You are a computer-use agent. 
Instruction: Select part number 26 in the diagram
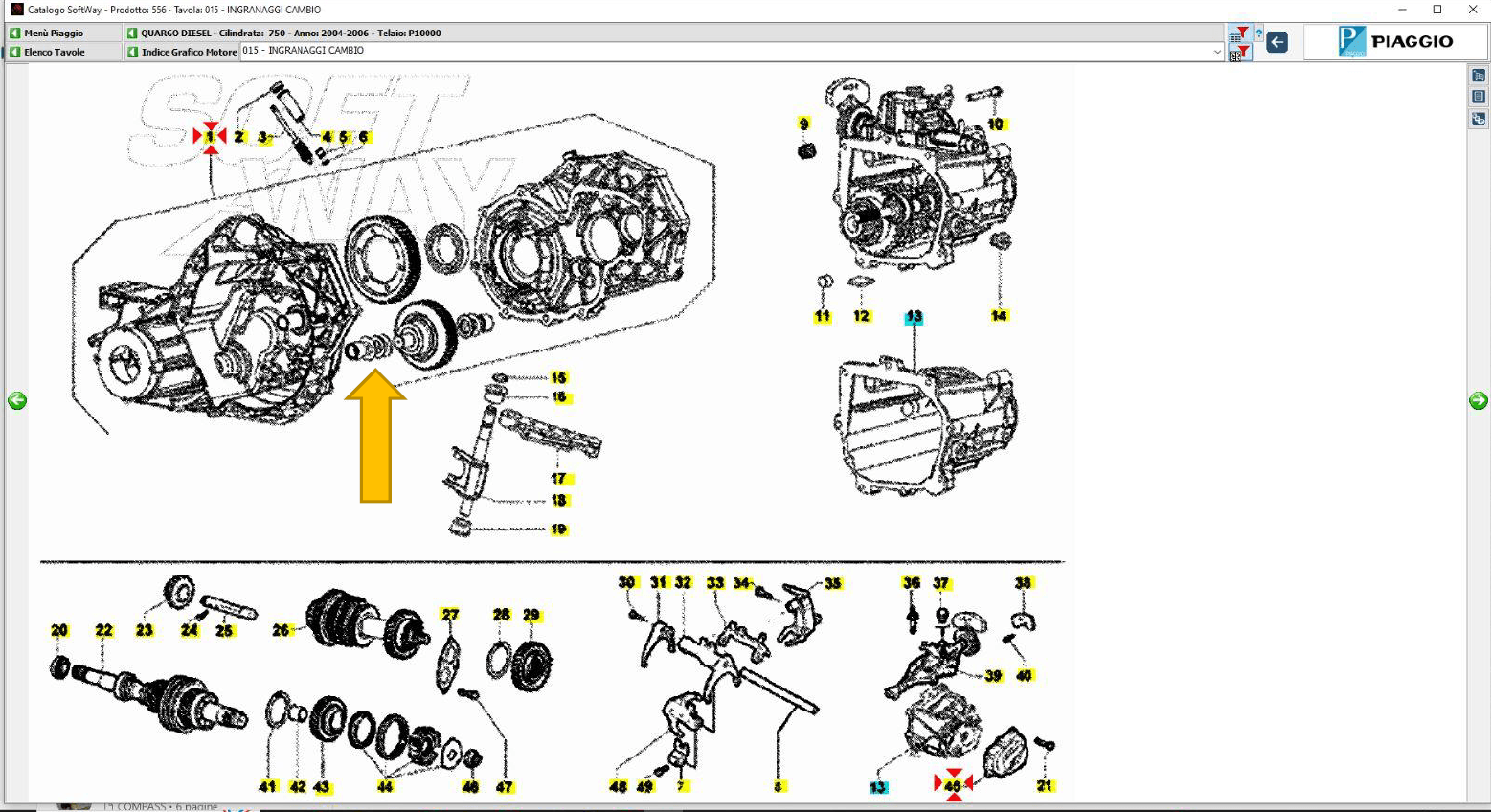[281, 630]
